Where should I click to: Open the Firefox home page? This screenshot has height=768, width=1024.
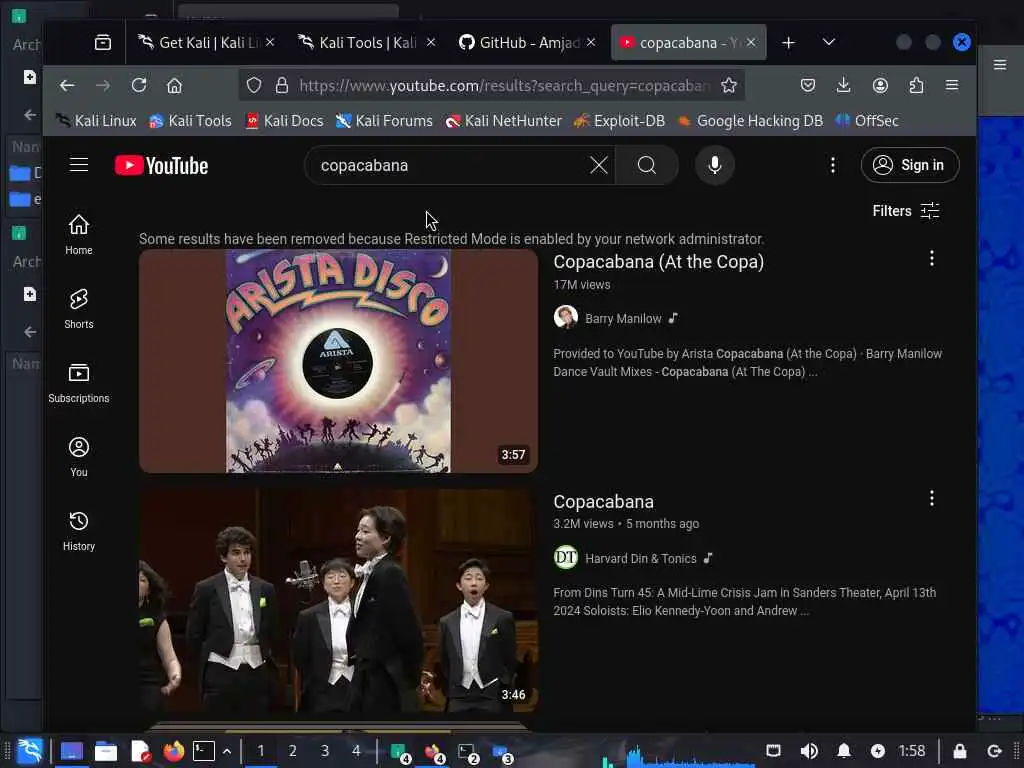click(x=174, y=86)
